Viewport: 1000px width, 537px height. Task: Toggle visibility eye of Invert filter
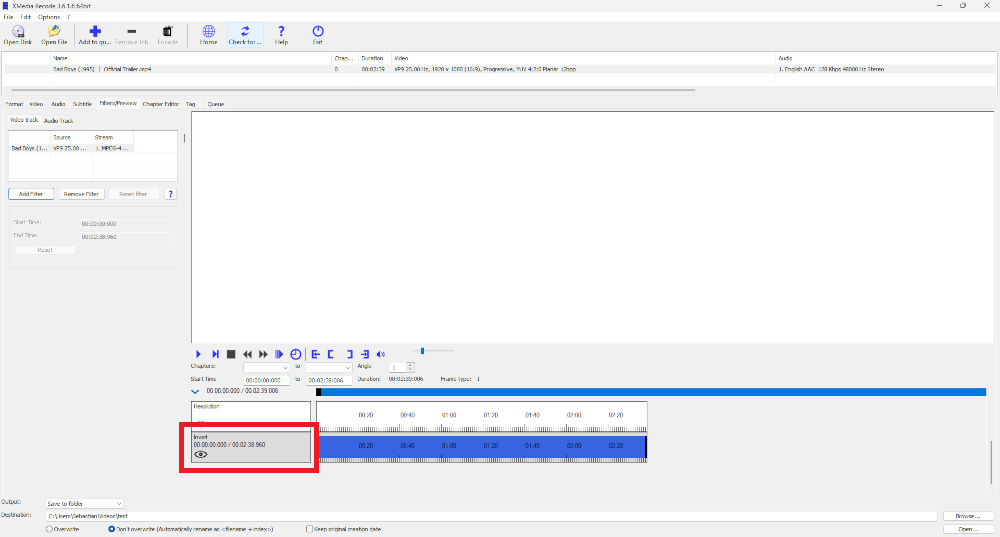201,454
